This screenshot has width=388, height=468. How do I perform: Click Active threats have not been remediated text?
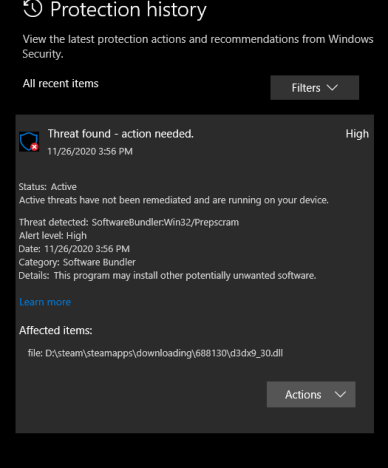(x=174, y=200)
